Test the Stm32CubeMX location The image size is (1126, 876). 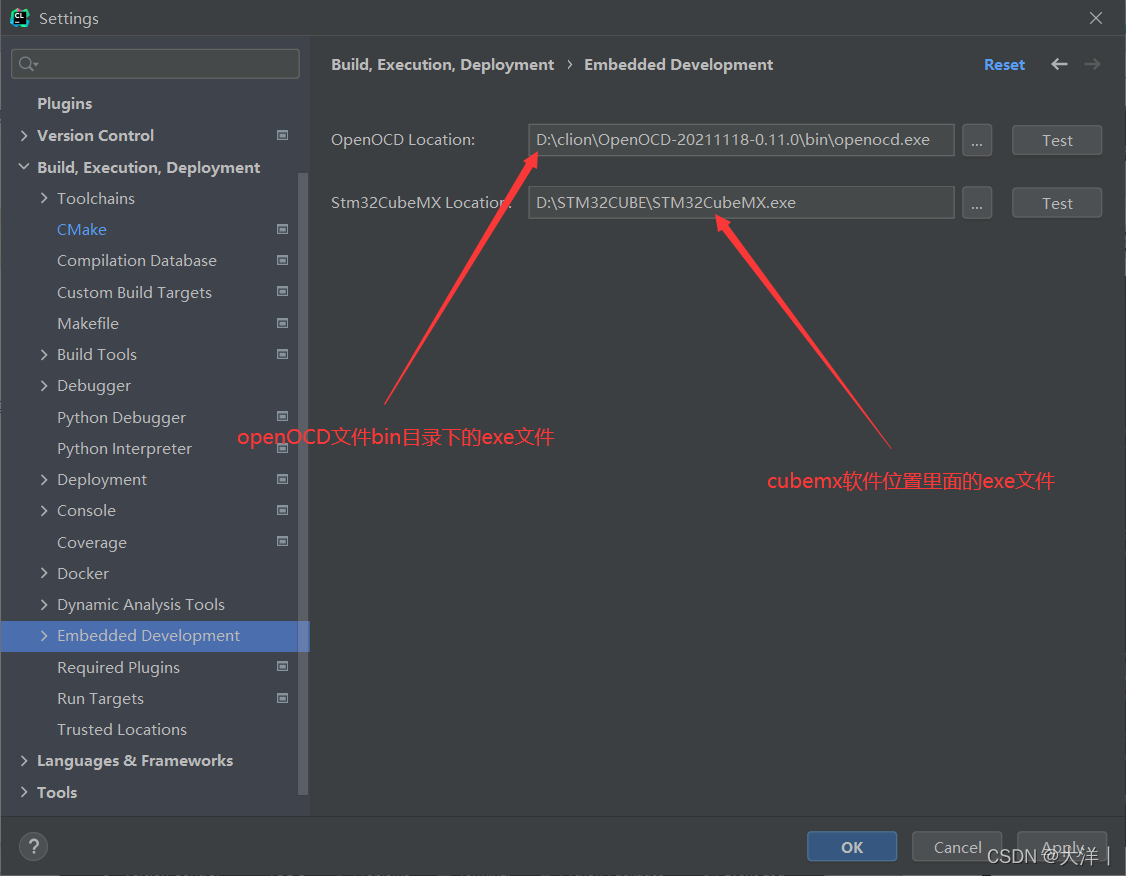click(x=1057, y=202)
